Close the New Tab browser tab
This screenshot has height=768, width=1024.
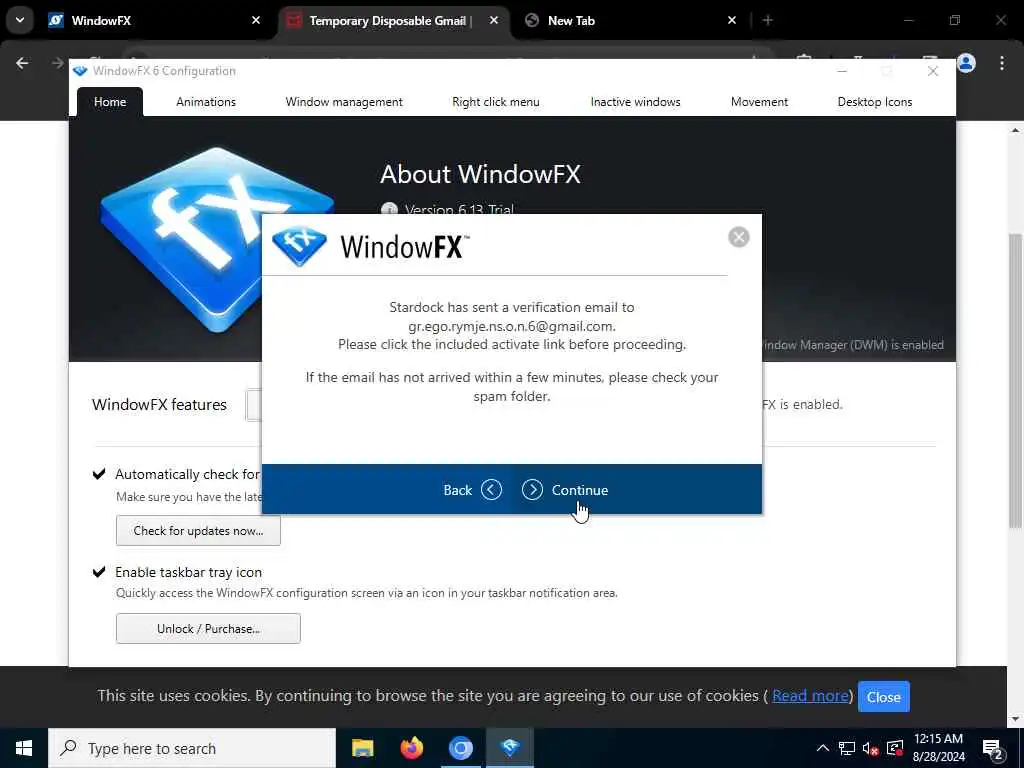tap(732, 21)
